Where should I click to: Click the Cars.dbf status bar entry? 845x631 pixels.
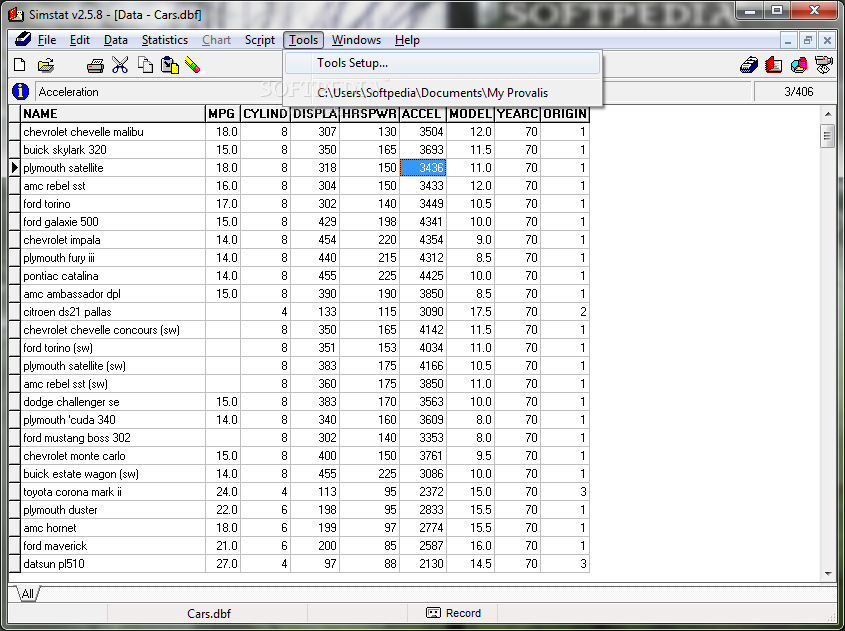208,613
